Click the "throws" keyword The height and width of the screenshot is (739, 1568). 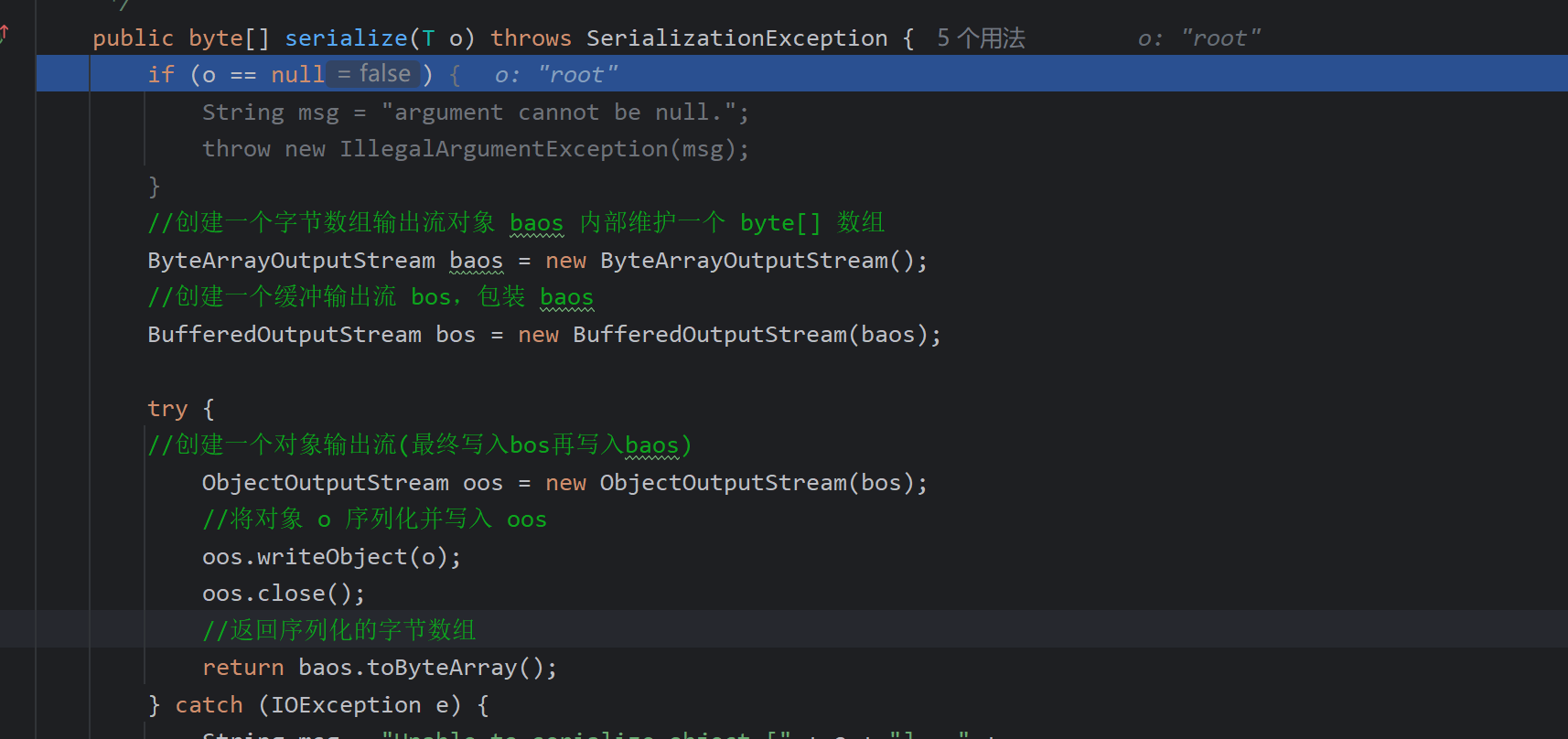pyautogui.click(x=531, y=38)
